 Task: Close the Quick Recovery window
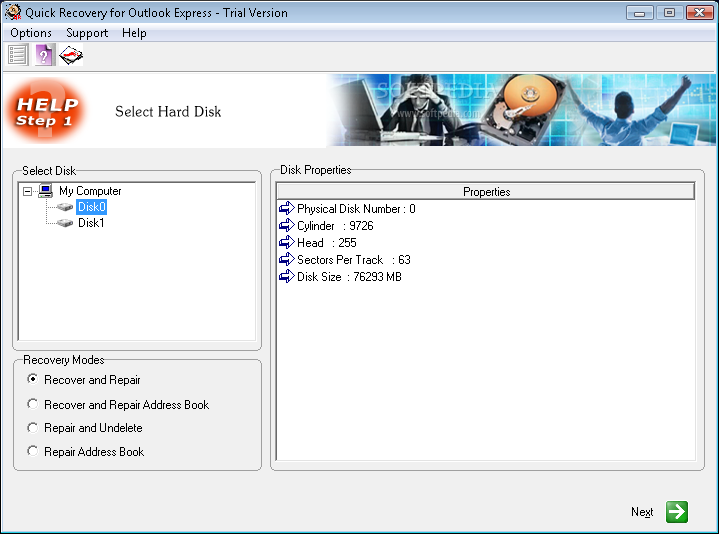click(x=699, y=13)
